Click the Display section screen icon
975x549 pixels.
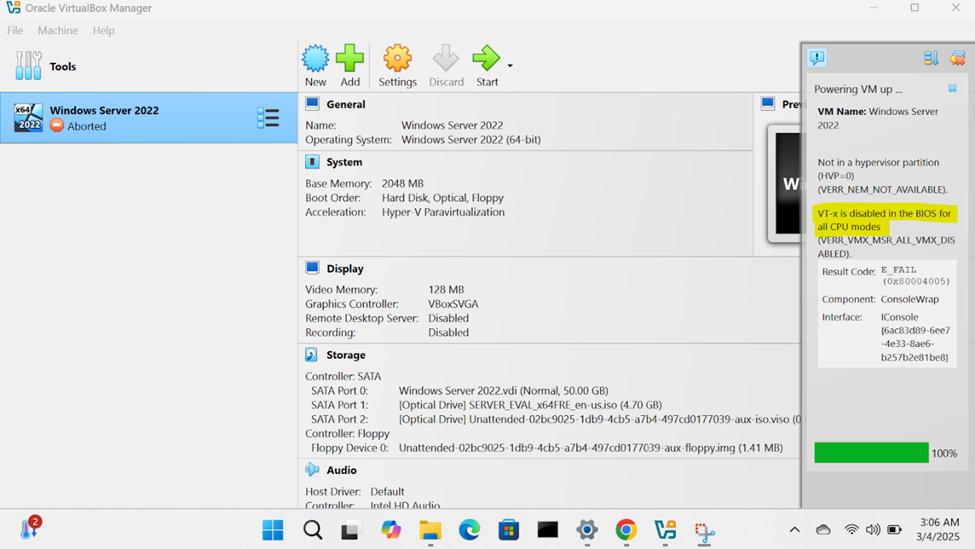(312, 268)
